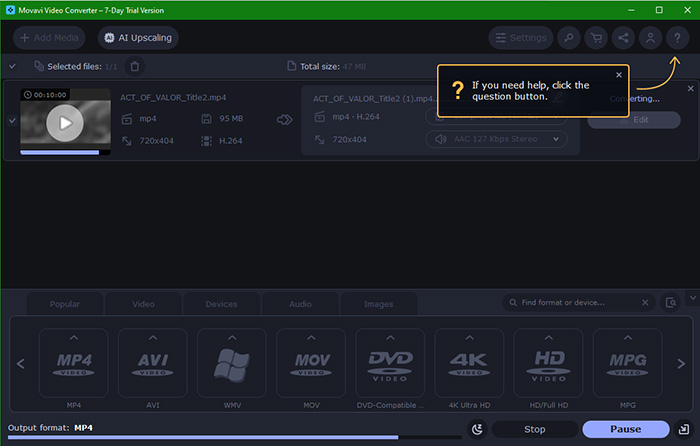Play the video thumbnail preview
700x446 pixels.
coord(65,123)
